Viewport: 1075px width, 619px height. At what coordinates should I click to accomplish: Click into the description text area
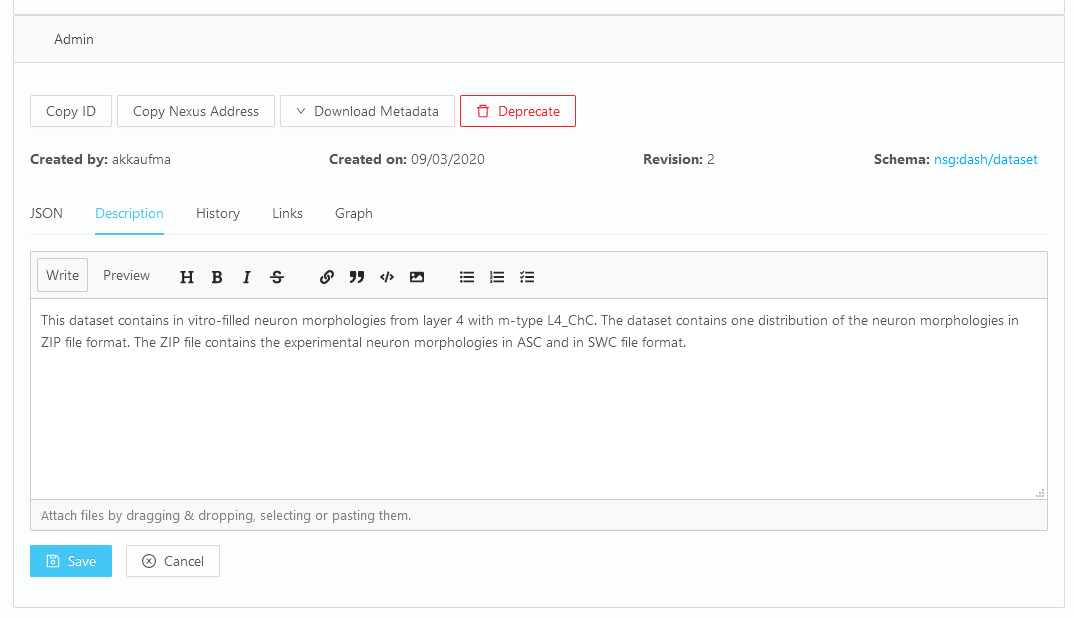pyautogui.click(x=539, y=399)
